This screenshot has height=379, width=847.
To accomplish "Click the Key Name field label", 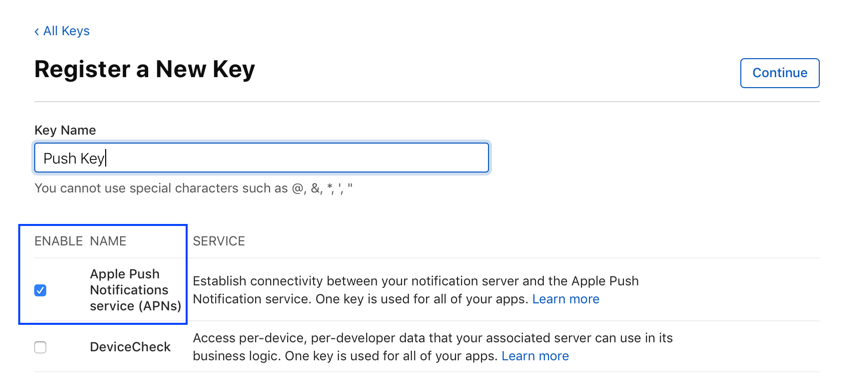I will (65, 130).
